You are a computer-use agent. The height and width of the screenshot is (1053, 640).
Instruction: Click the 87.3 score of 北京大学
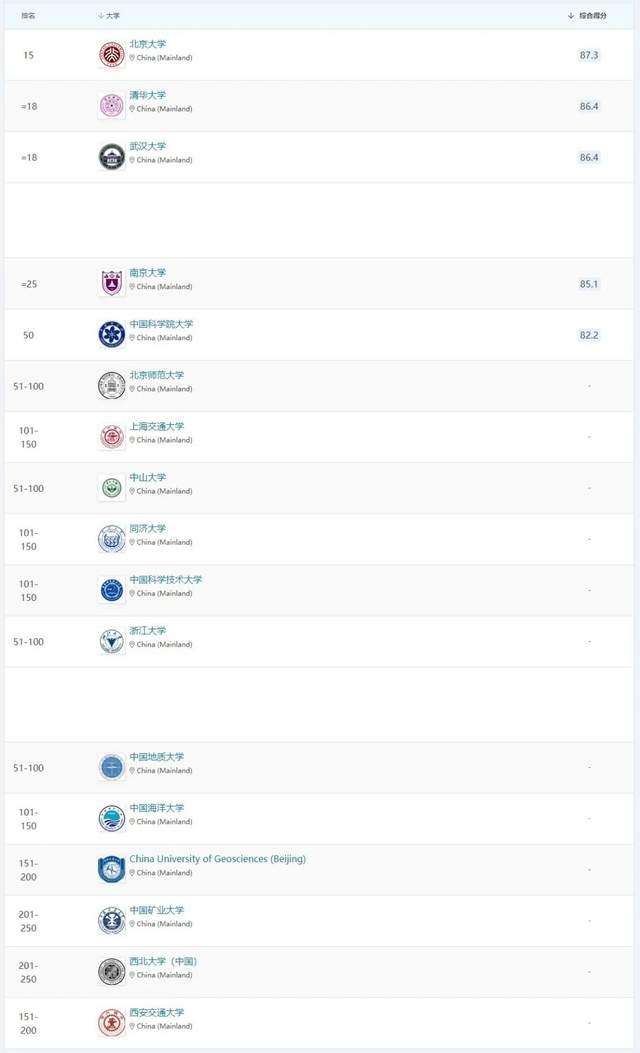tap(589, 55)
